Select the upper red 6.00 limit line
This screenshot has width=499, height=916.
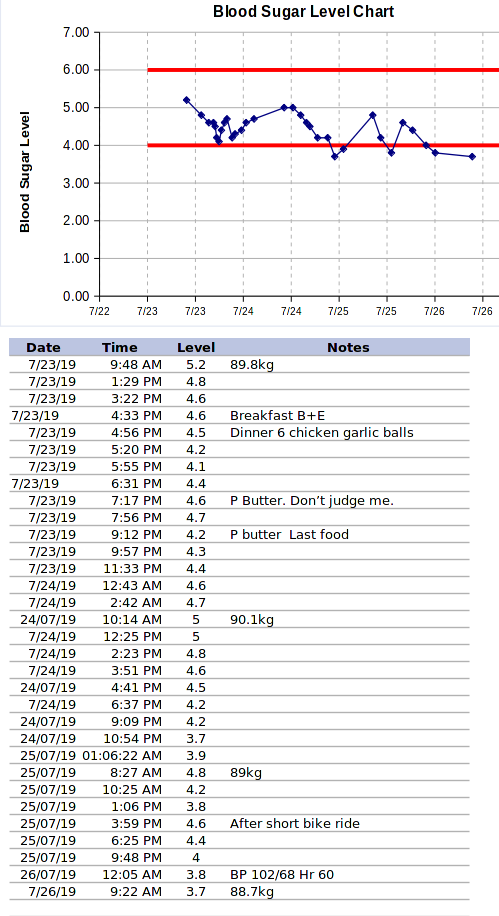pyautogui.click(x=323, y=70)
